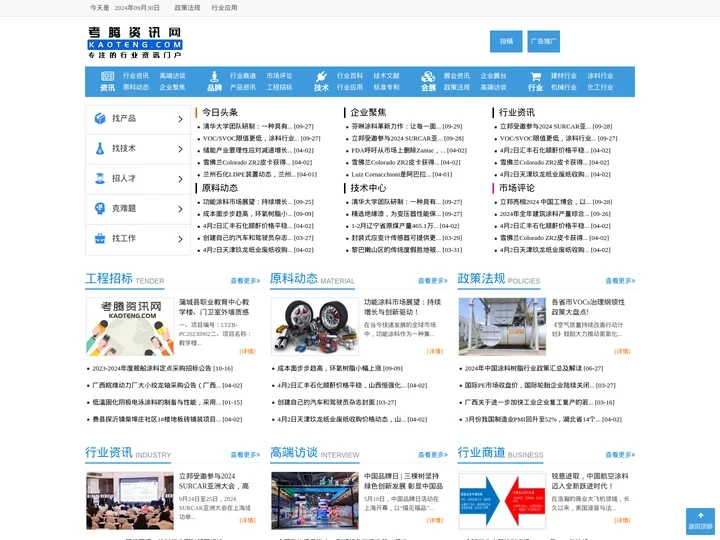The image size is (720, 540).
Task: Expand the 找工作 chevron arrow
Action: (x=180, y=239)
